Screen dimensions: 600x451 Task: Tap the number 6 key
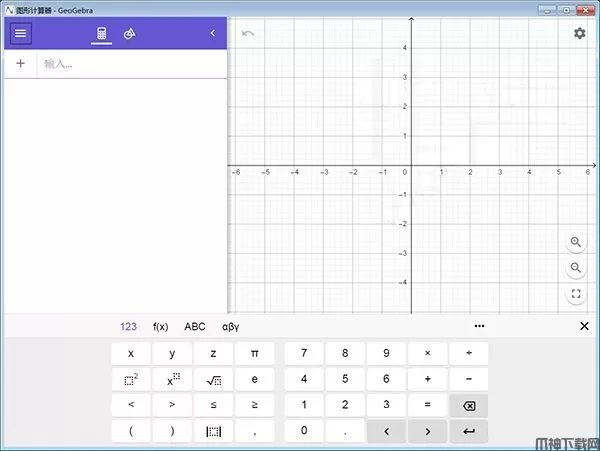386,379
